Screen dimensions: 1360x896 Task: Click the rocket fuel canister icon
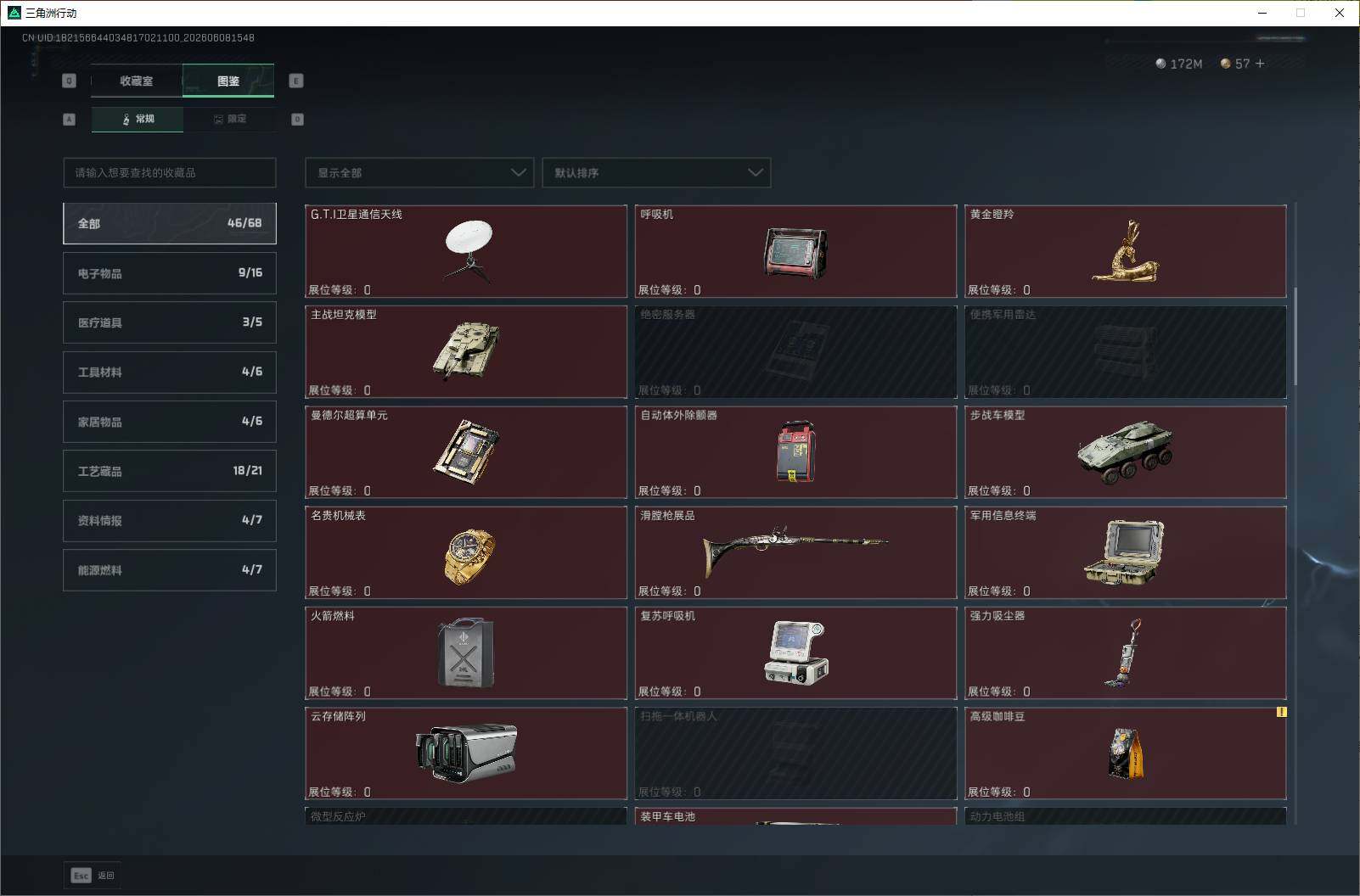(466, 652)
